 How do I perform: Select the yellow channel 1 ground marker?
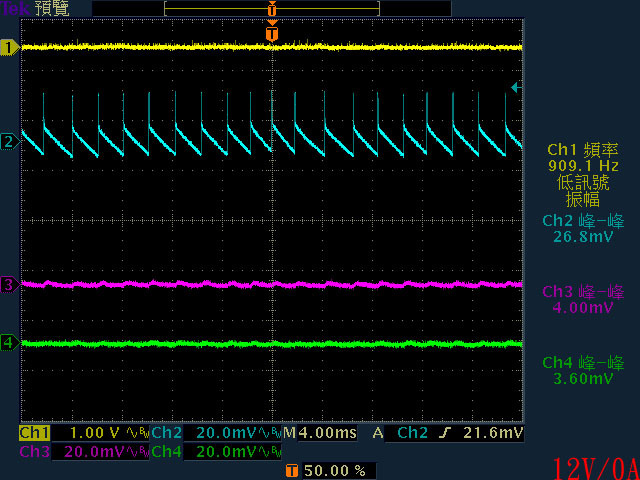[10, 47]
